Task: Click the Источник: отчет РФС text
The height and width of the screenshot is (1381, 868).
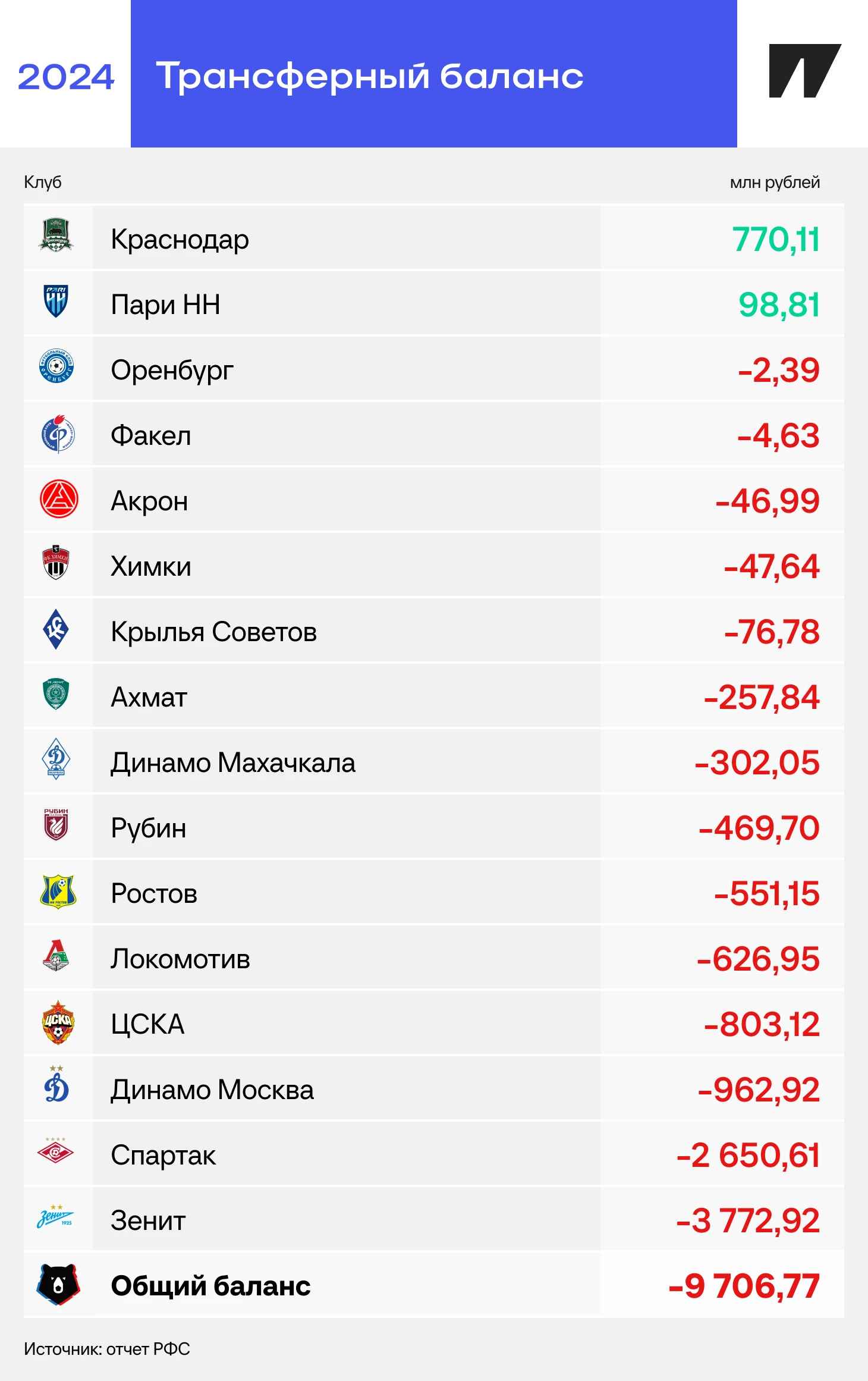Action: [107, 1349]
